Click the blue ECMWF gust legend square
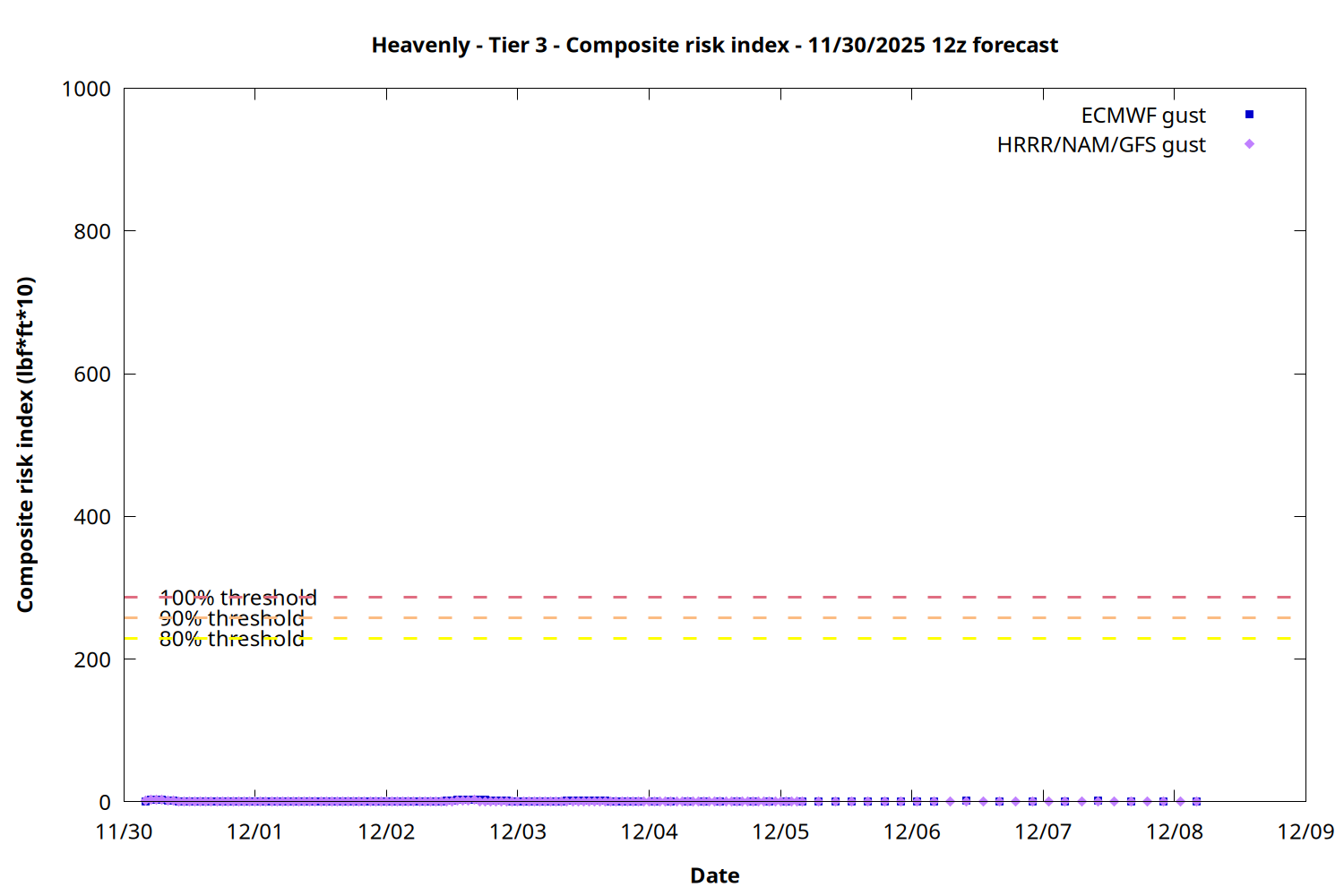This screenshot has height=896, width=1344. pos(1249,115)
